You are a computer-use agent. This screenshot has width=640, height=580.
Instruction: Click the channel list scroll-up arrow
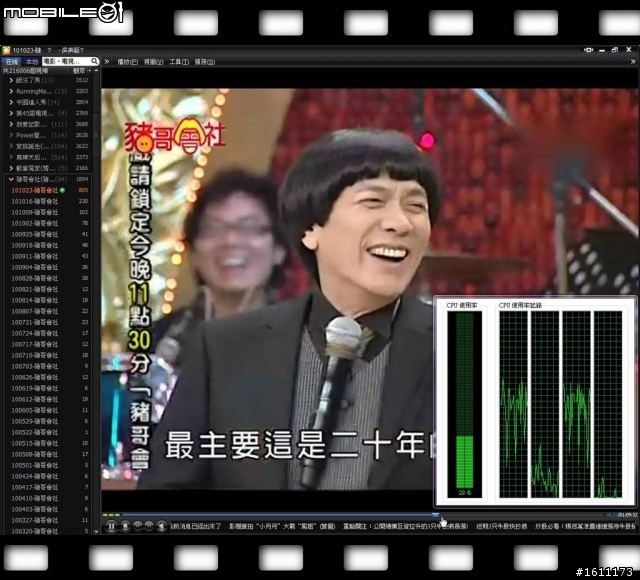(x=96, y=71)
